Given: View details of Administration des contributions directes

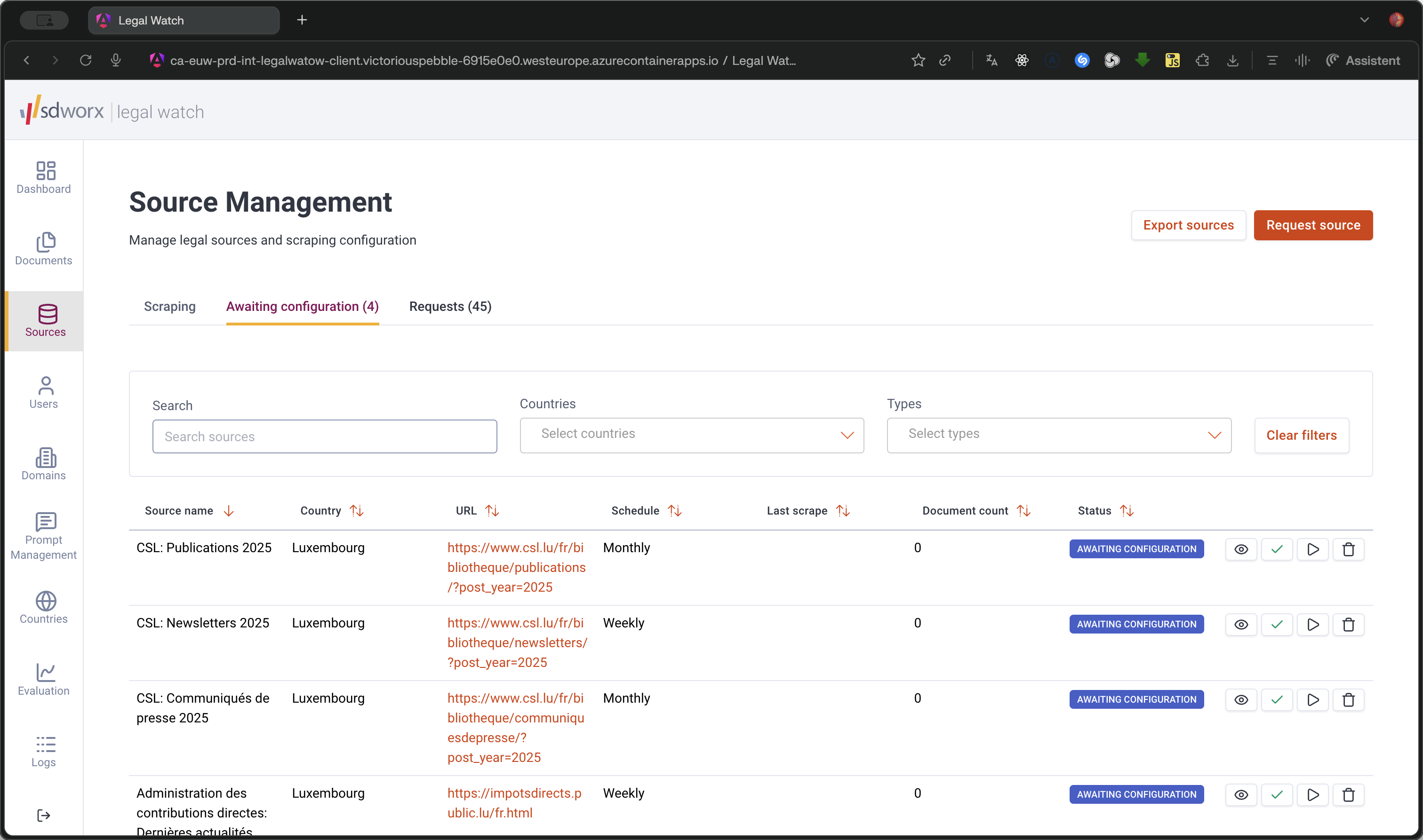Looking at the screenshot, I should pos(1241,795).
